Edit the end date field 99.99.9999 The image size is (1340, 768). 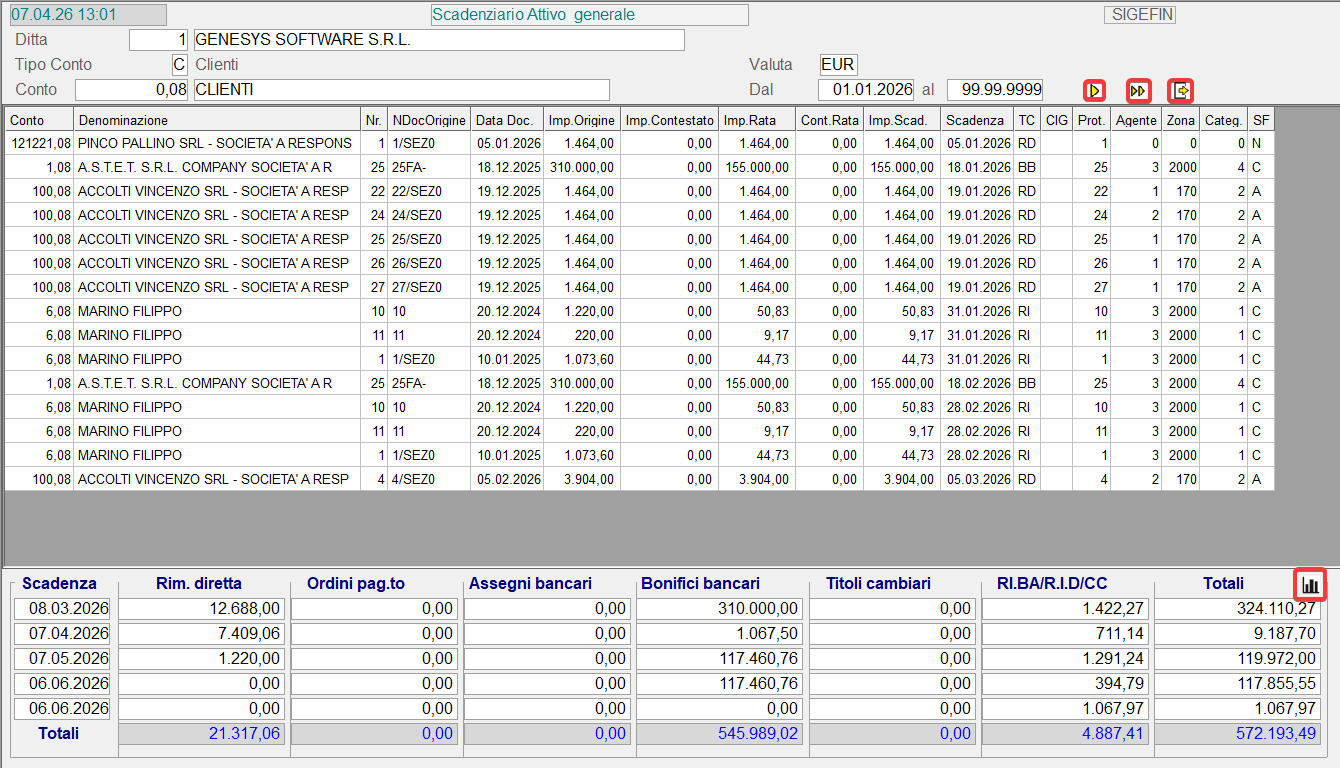tap(994, 90)
